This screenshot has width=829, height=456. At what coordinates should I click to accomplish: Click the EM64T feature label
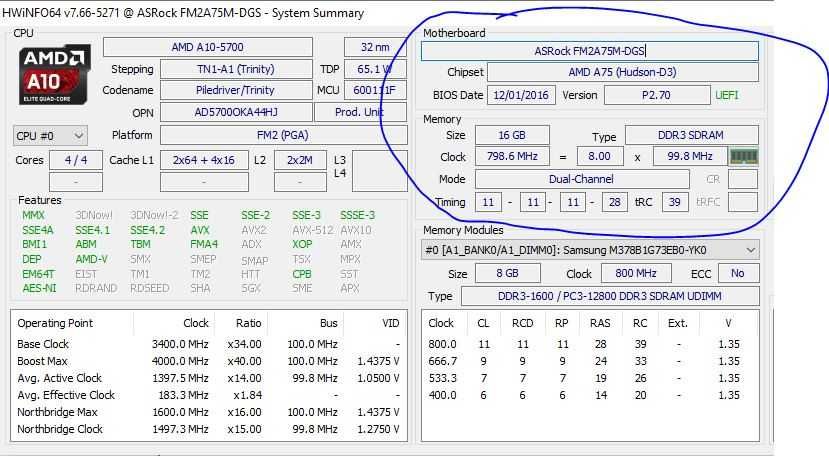coord(38,274)
